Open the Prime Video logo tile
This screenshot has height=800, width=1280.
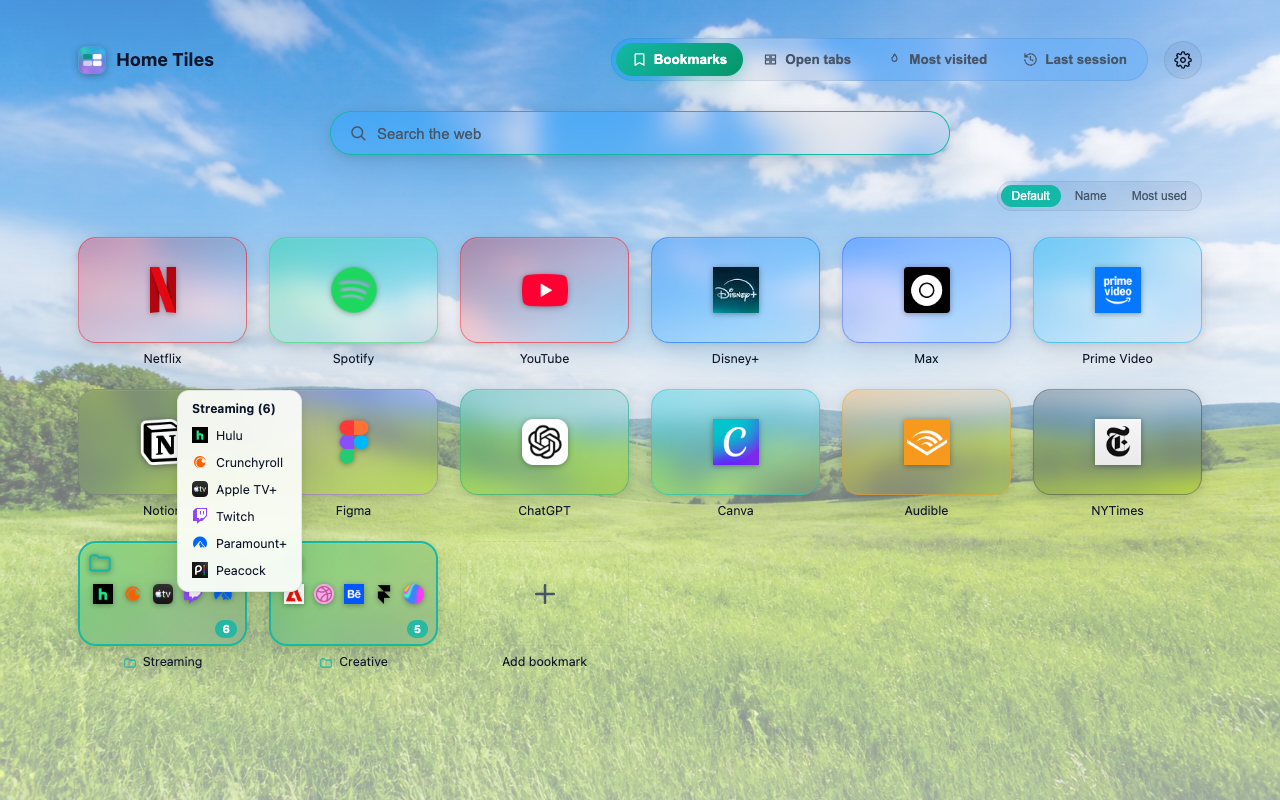click(x=1117, y=290)
